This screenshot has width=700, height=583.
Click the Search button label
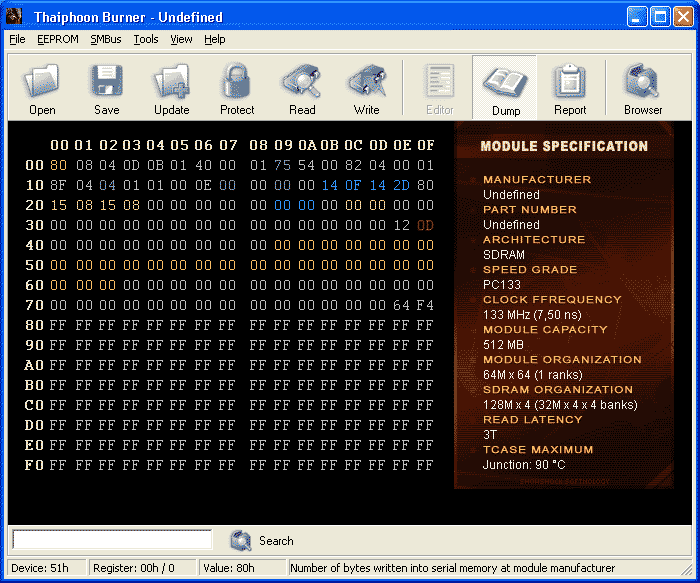click(276, 541)
